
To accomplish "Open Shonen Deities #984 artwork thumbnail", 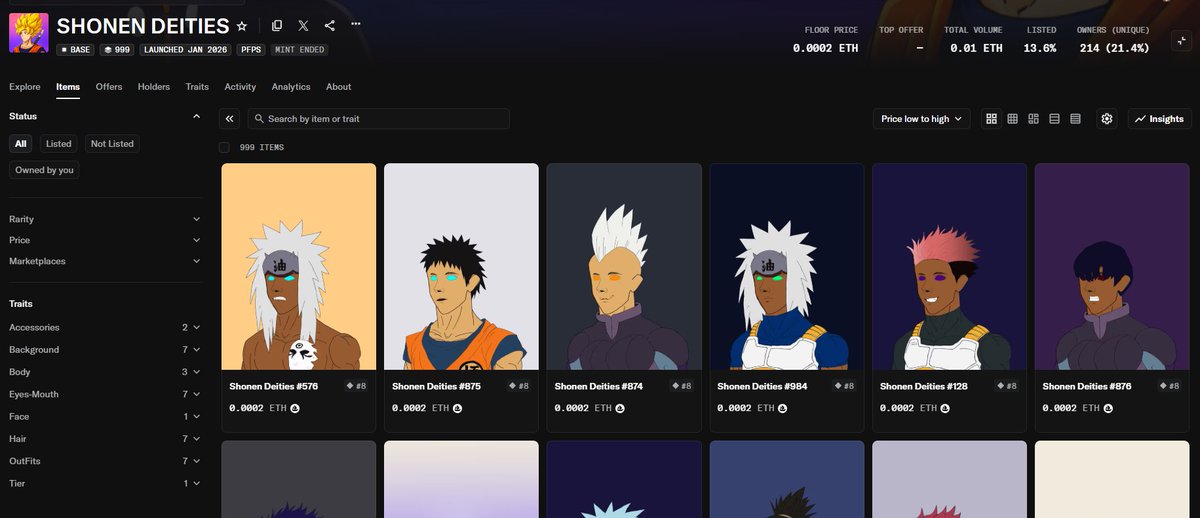I will pos(787,267).
